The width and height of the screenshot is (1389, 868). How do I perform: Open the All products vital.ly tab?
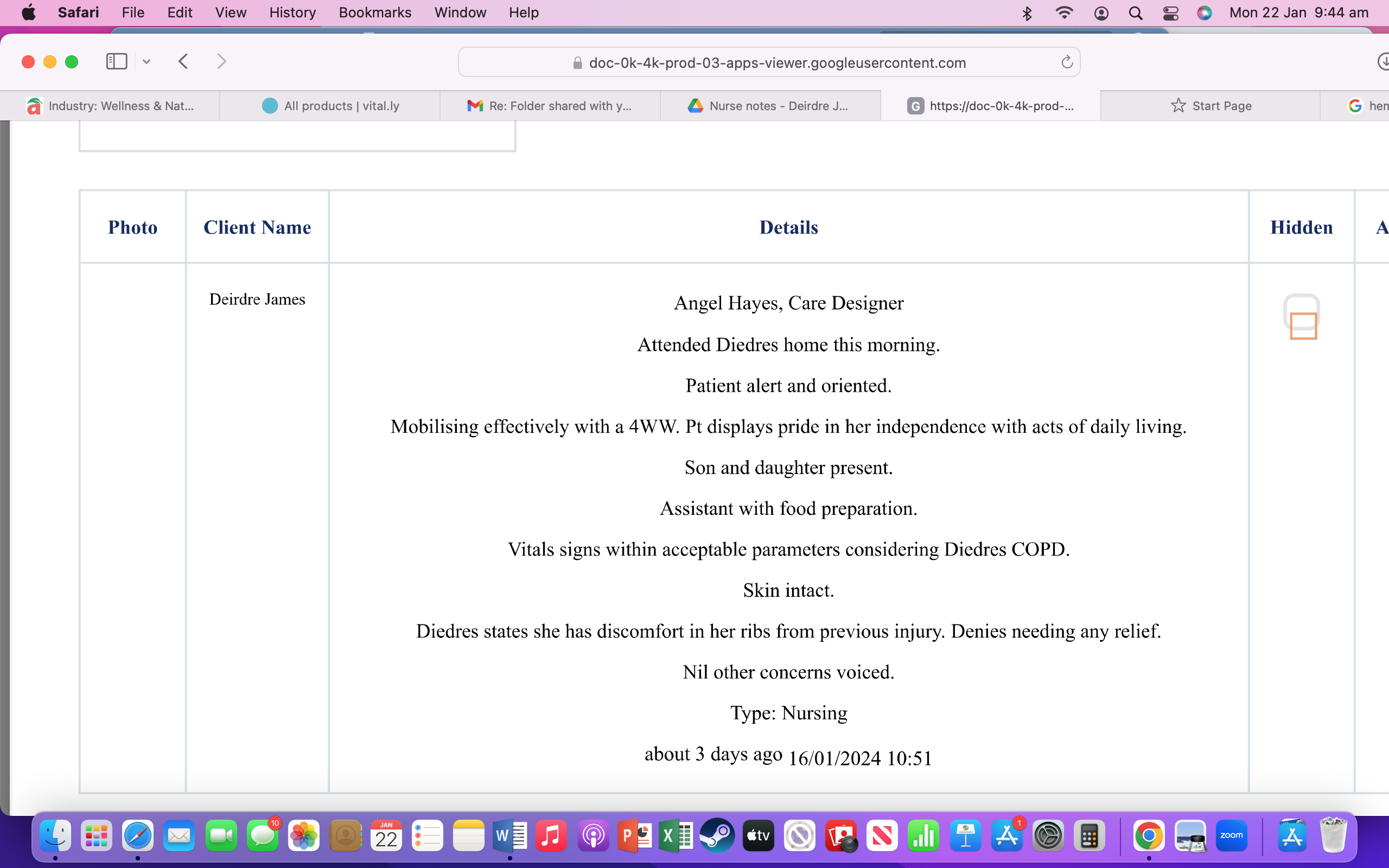click(x=330, y=106)
